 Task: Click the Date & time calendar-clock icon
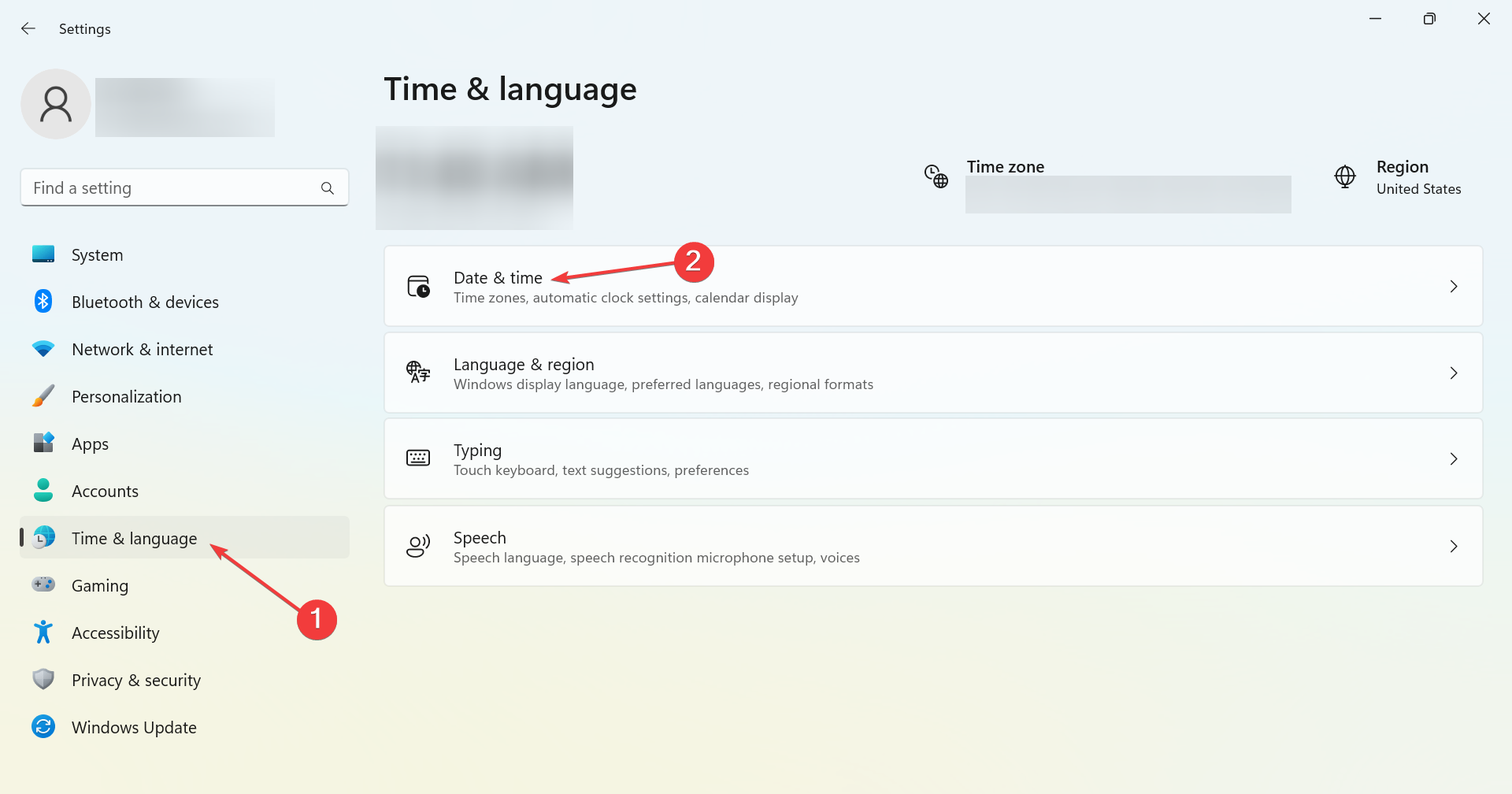pos(418,287)
